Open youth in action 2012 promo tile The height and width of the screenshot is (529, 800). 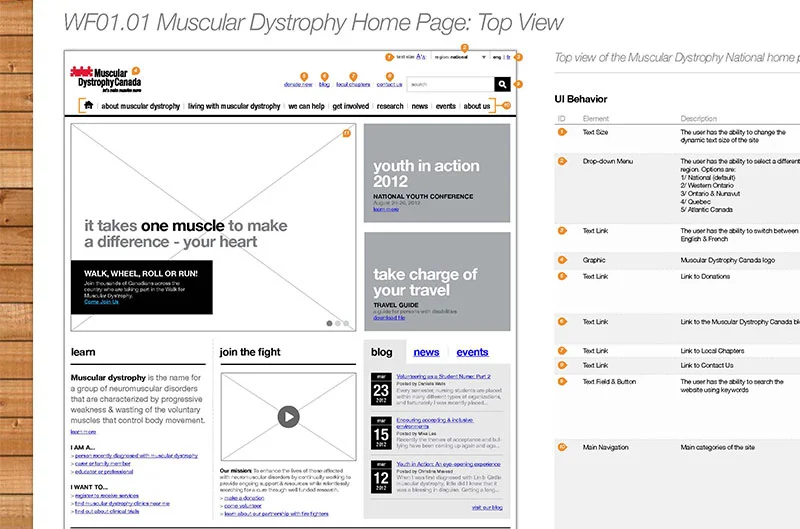[437, 173]
